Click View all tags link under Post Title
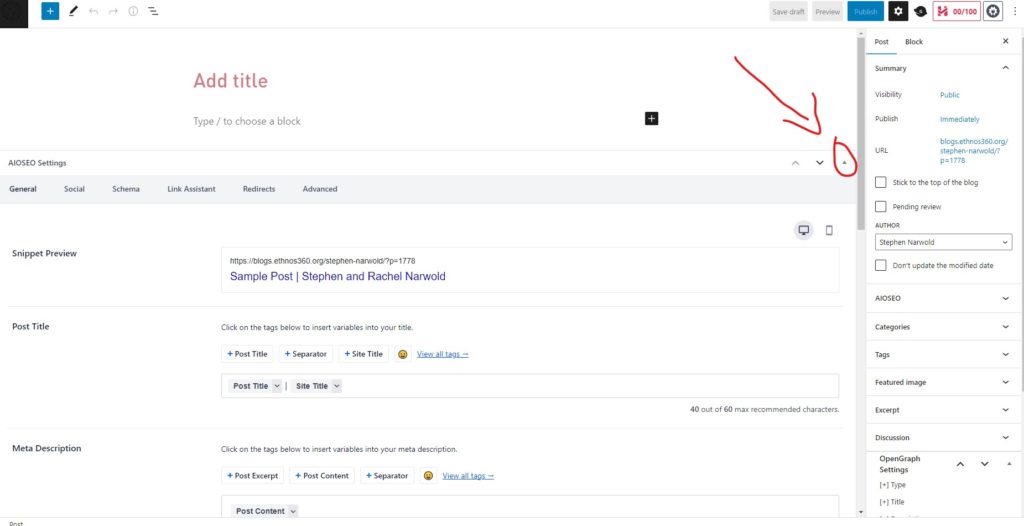1024x526 pixels. click(x=442, y=354)
